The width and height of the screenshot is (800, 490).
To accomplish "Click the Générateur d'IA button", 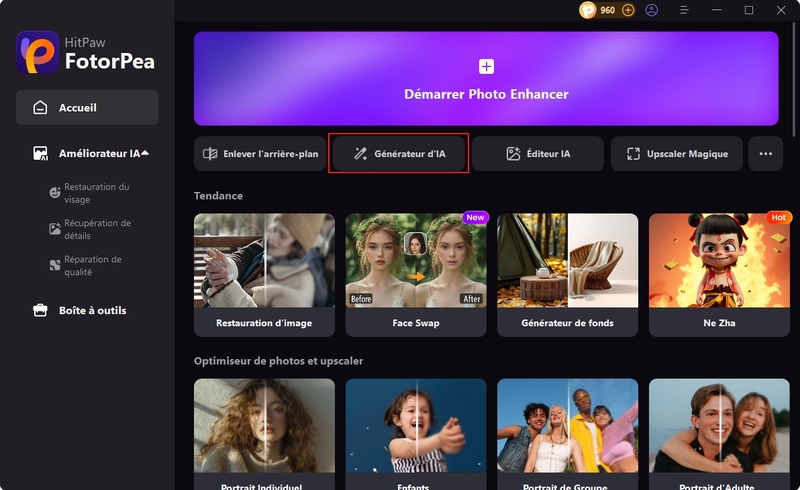I will [398, 154].
